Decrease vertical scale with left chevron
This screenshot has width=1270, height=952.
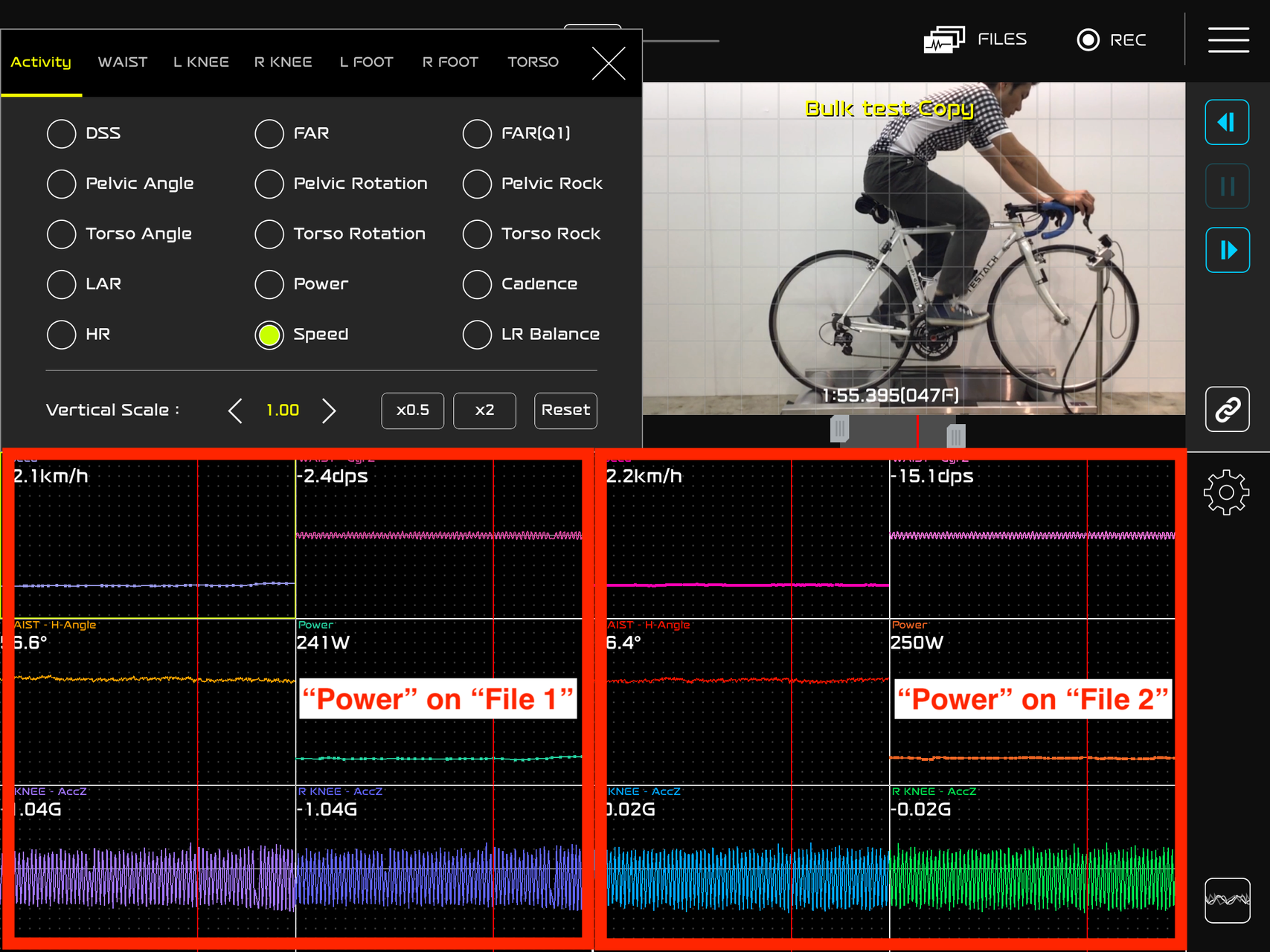(x=235, y=411)
